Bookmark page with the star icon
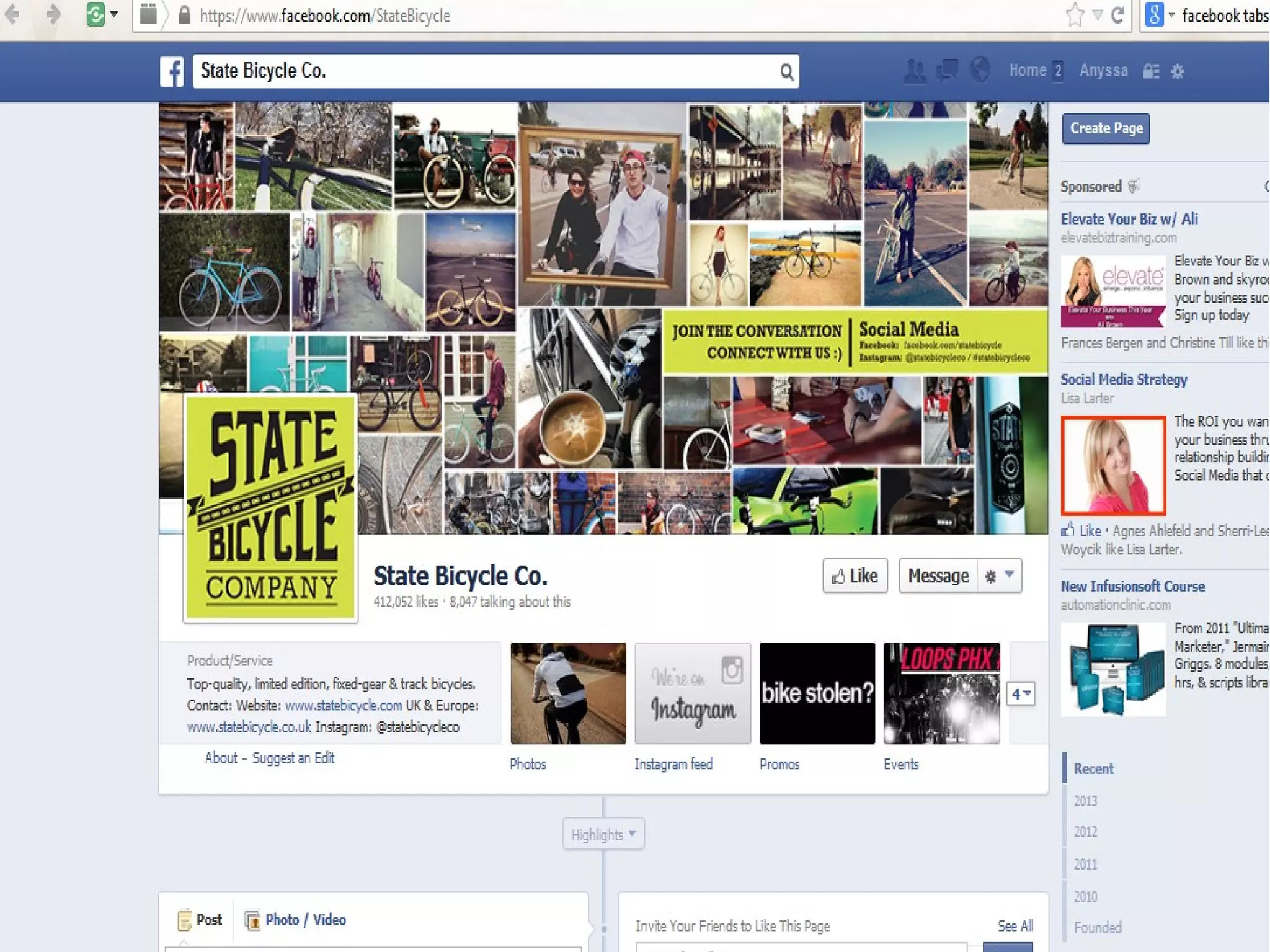The image size is (1270, 952). click(1075, 16)
